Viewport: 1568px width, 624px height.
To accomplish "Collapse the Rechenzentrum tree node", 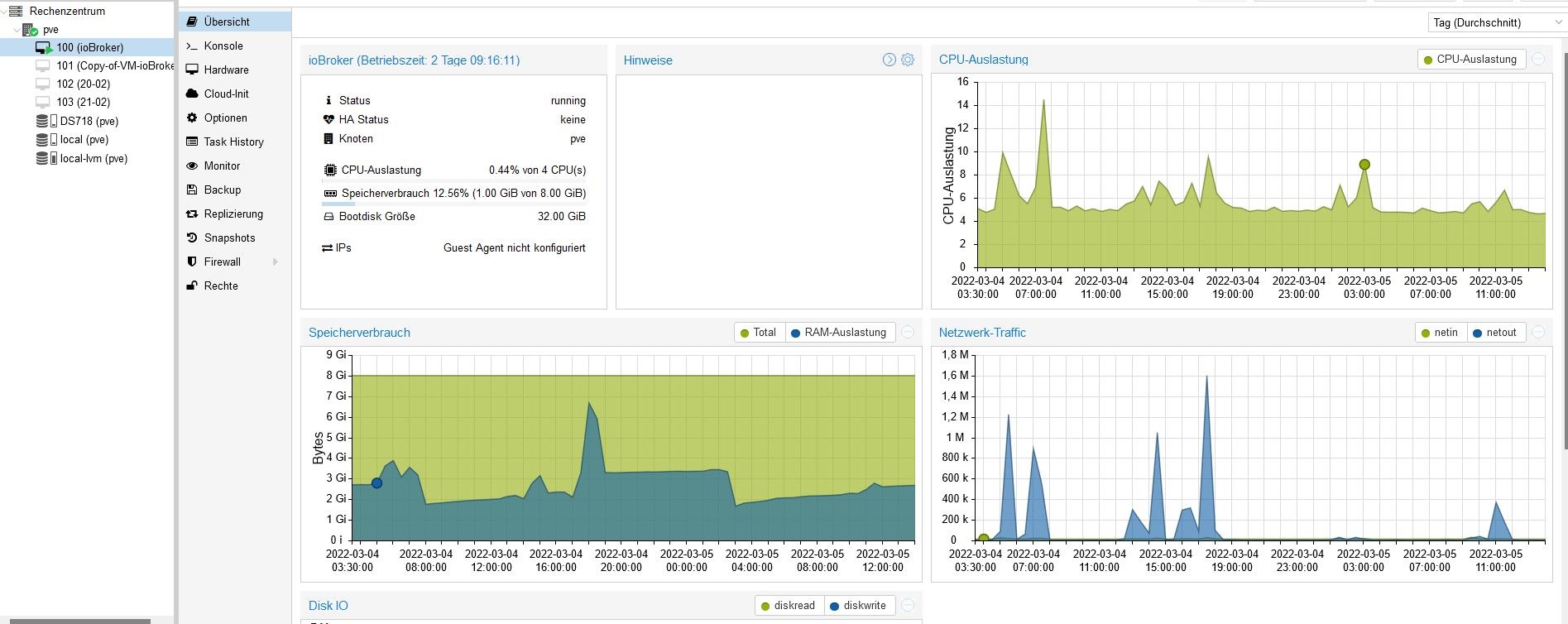I will 3,11.
